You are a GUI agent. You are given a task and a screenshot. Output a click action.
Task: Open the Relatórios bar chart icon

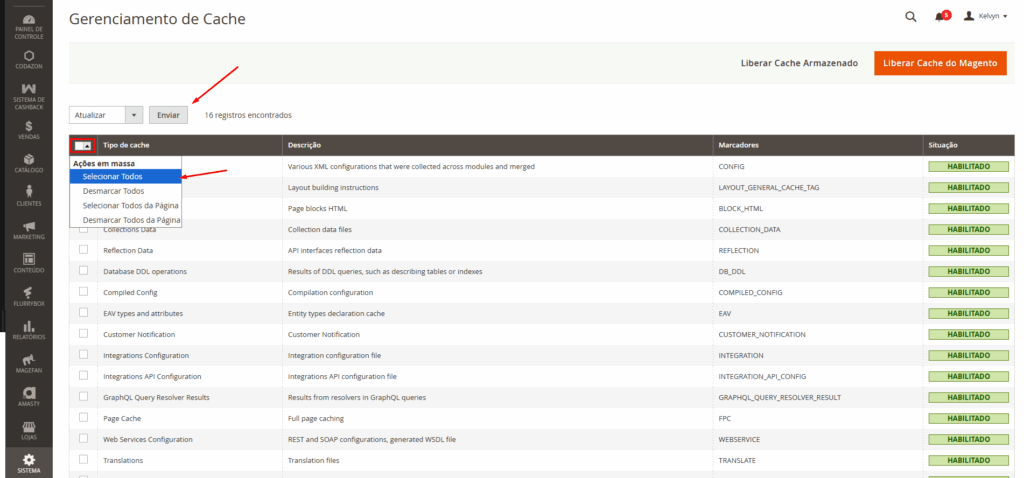point(29,331)
